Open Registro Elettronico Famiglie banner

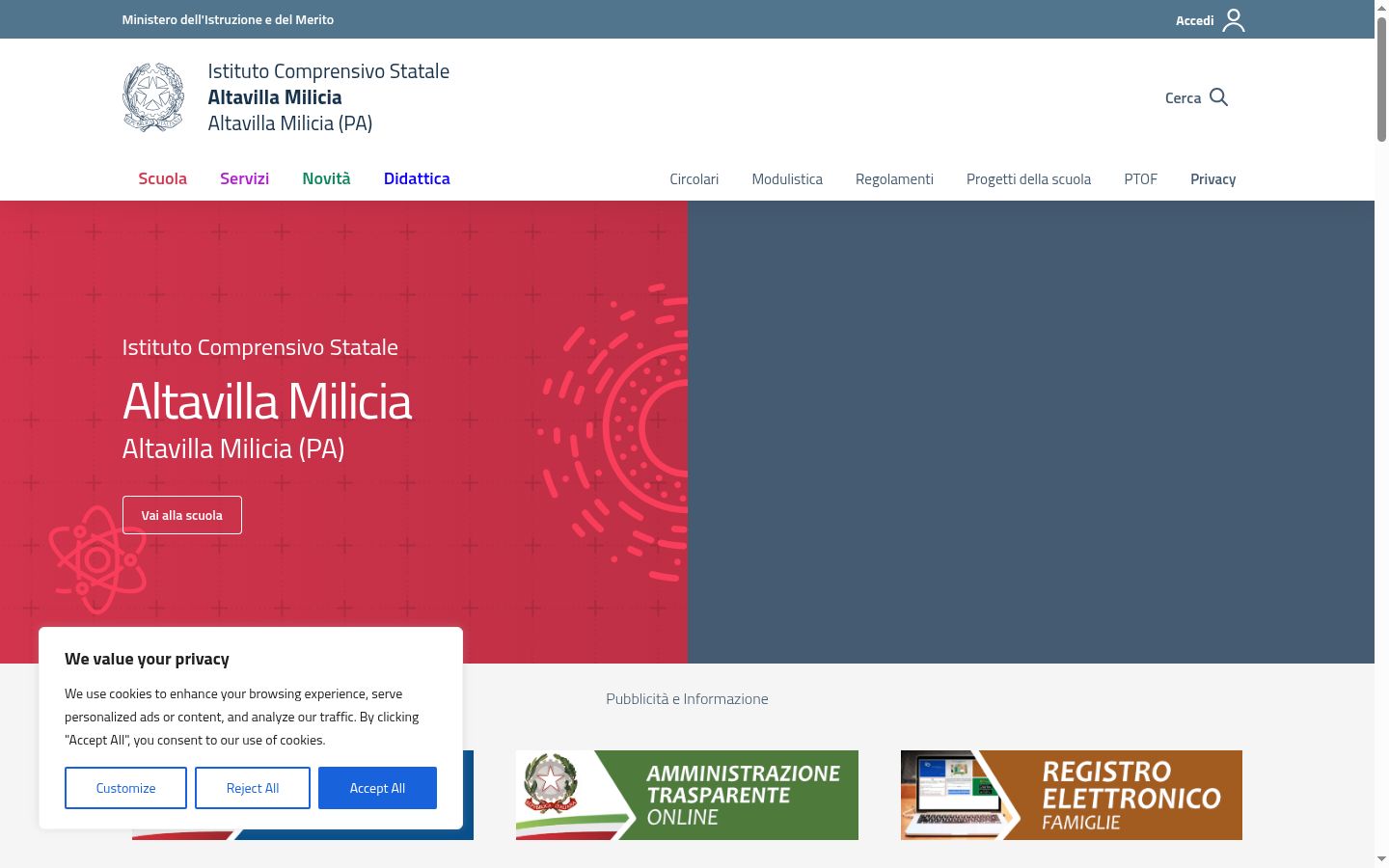point(1072,795)
